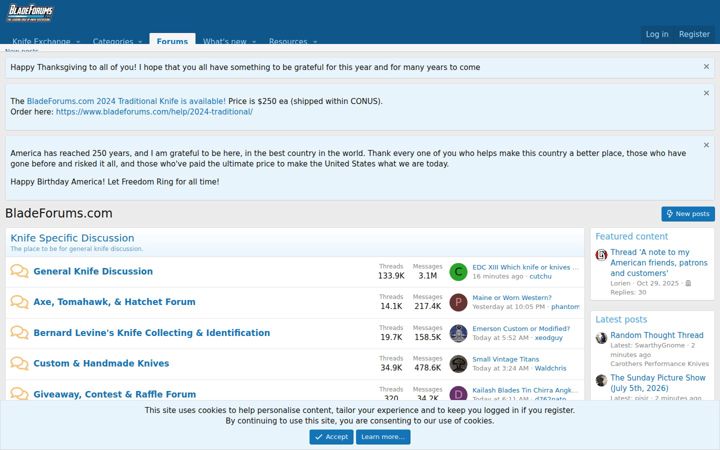This screenshot has width=720, height=450.
Task: Open xeodguy's avatar image
Action: click(458, 333)
